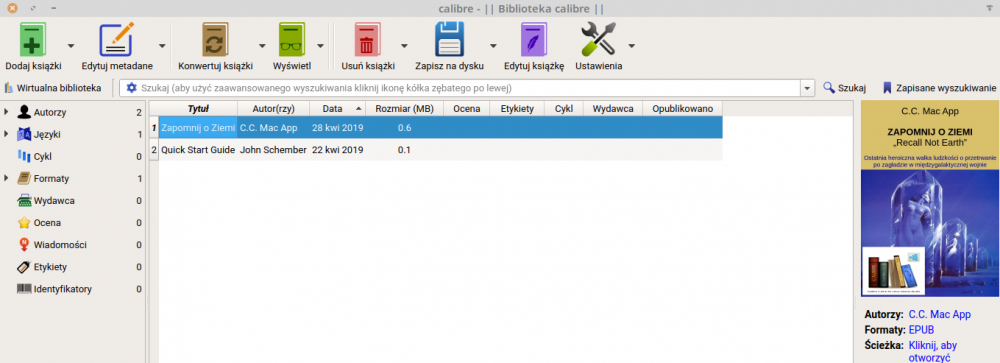Open dropdown arrow next to Ustawienia

(x=631, y=45)
